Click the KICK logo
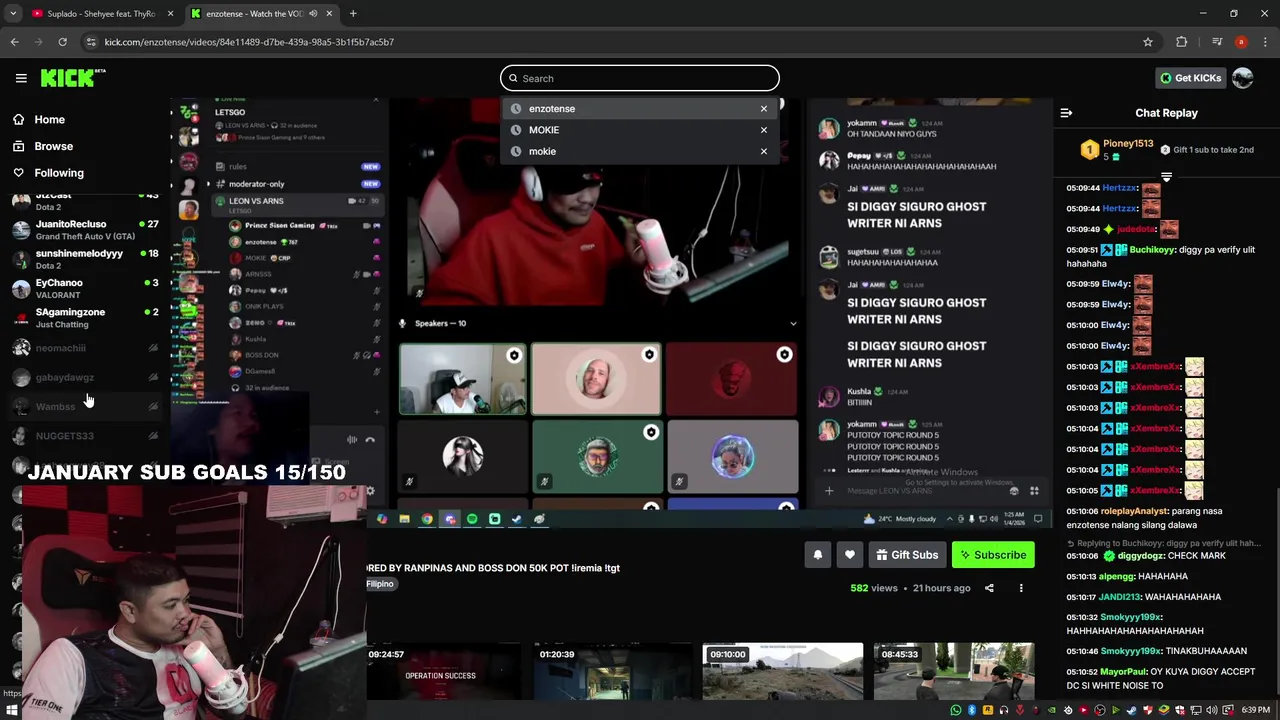 [x=73, y=78]
